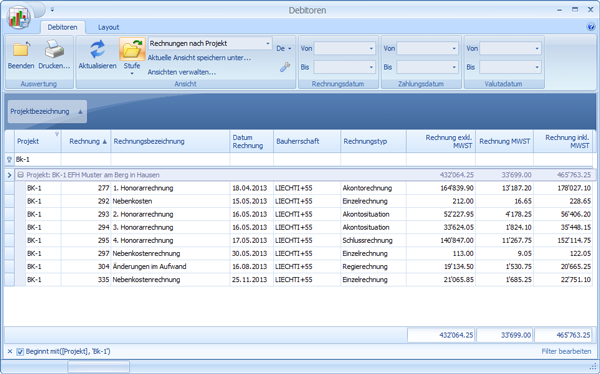Open the help question mark icon
This screenshot has width=600, height=374.
[590, 27]
